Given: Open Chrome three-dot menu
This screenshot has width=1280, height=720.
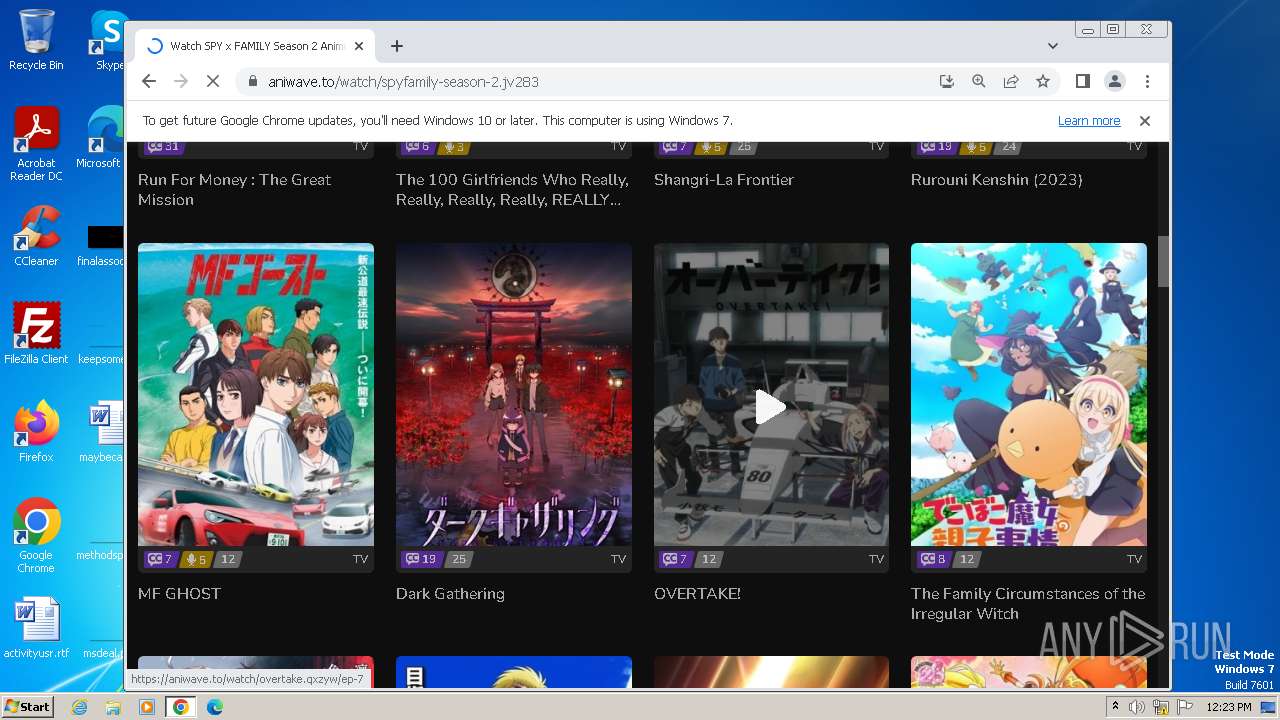Looking at the screenshot, I should pyautogui.click(x=1147, y=82).
